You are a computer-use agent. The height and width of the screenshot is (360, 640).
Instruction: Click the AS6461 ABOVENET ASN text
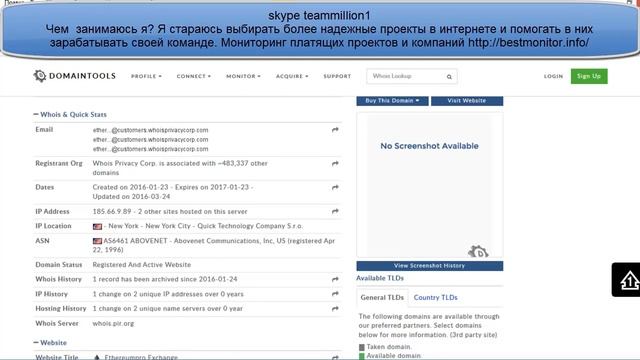(135, 241)
